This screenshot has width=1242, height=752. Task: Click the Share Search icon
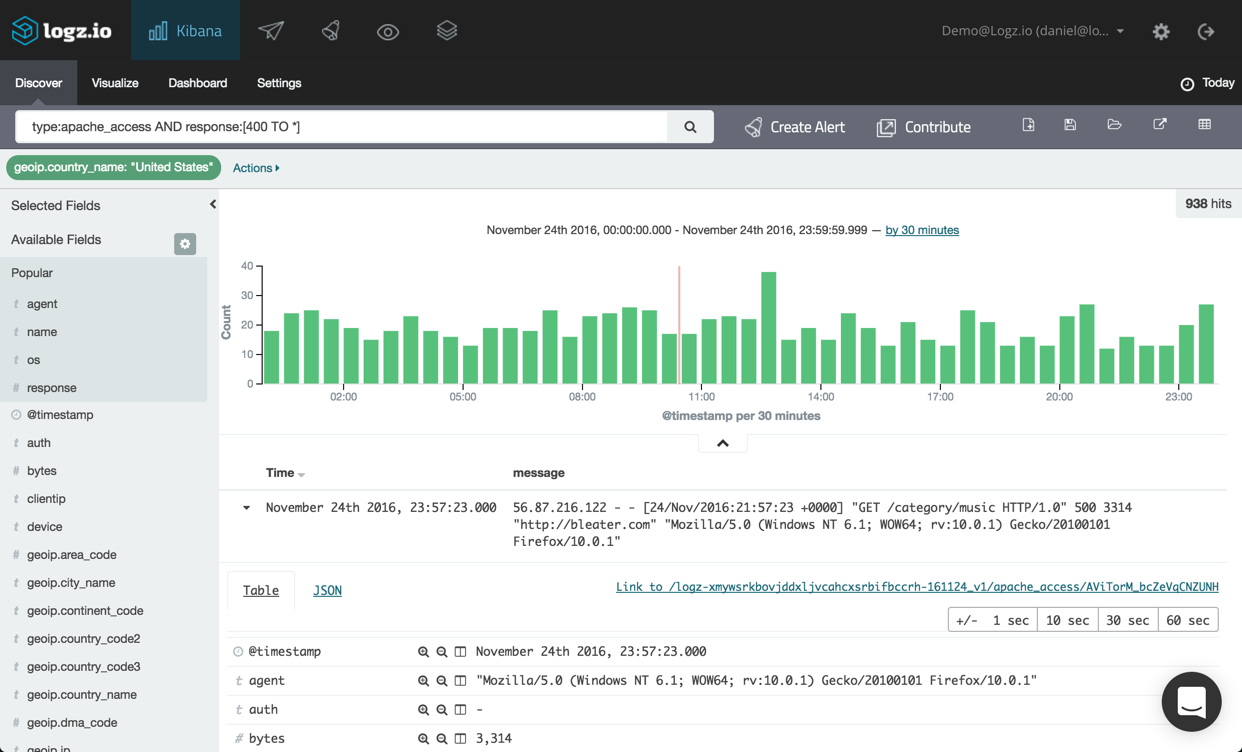click(x=1160, y=125)
